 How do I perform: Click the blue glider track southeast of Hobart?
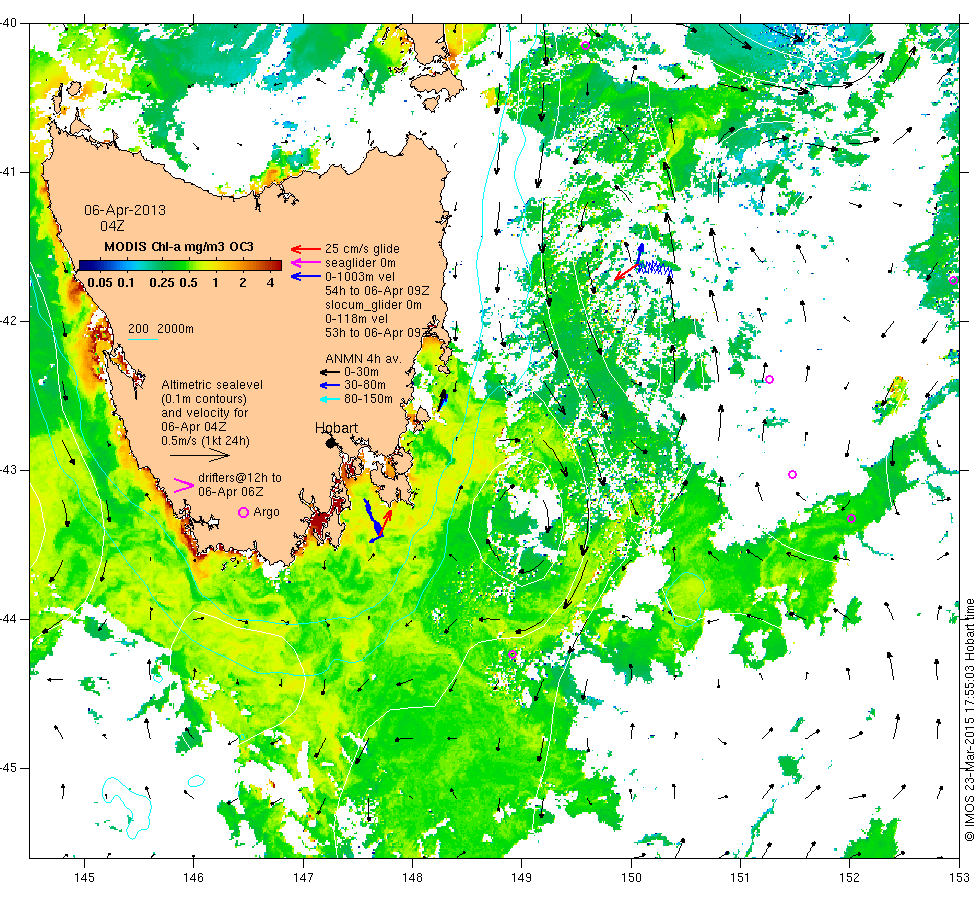[x=372, y=519]
